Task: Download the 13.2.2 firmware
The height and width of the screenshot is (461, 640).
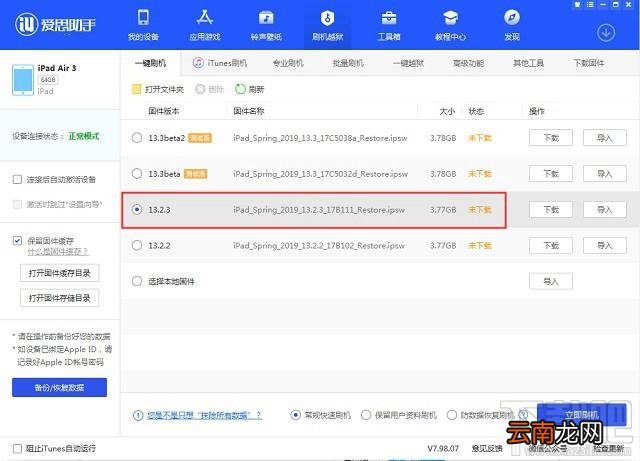Action: point(551,245)
